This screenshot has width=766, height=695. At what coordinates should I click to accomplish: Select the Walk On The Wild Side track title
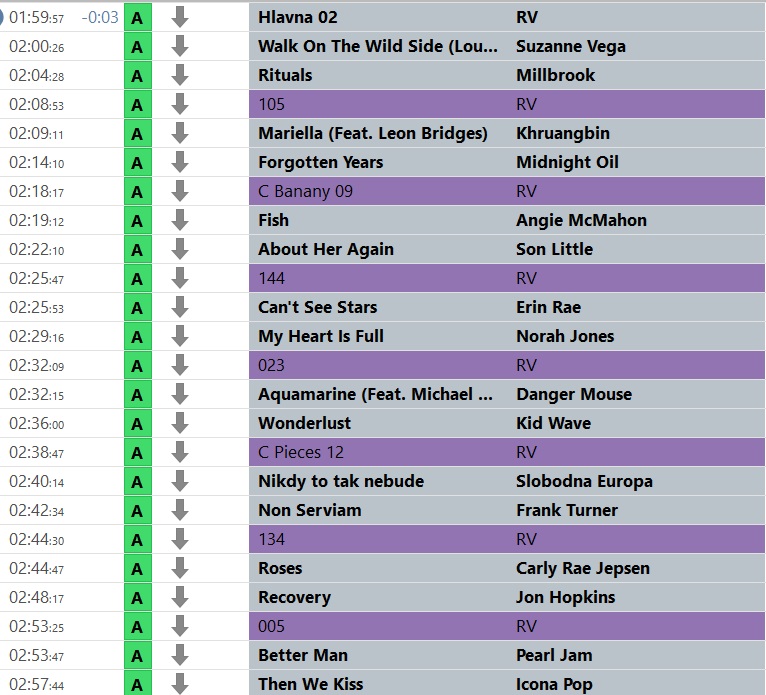[x=378, y=46]
